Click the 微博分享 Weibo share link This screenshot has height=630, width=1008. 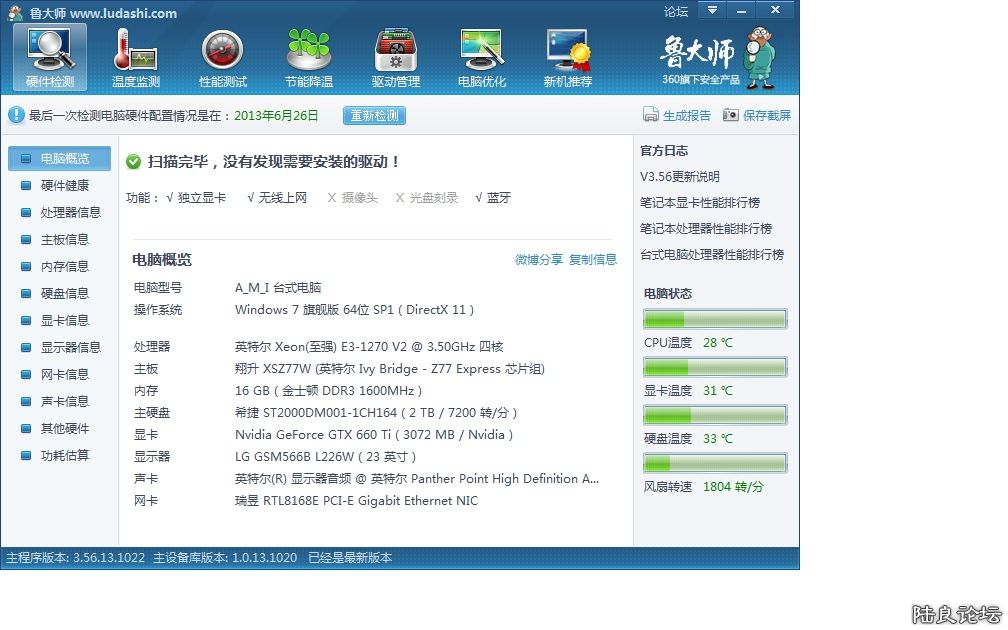539,259
